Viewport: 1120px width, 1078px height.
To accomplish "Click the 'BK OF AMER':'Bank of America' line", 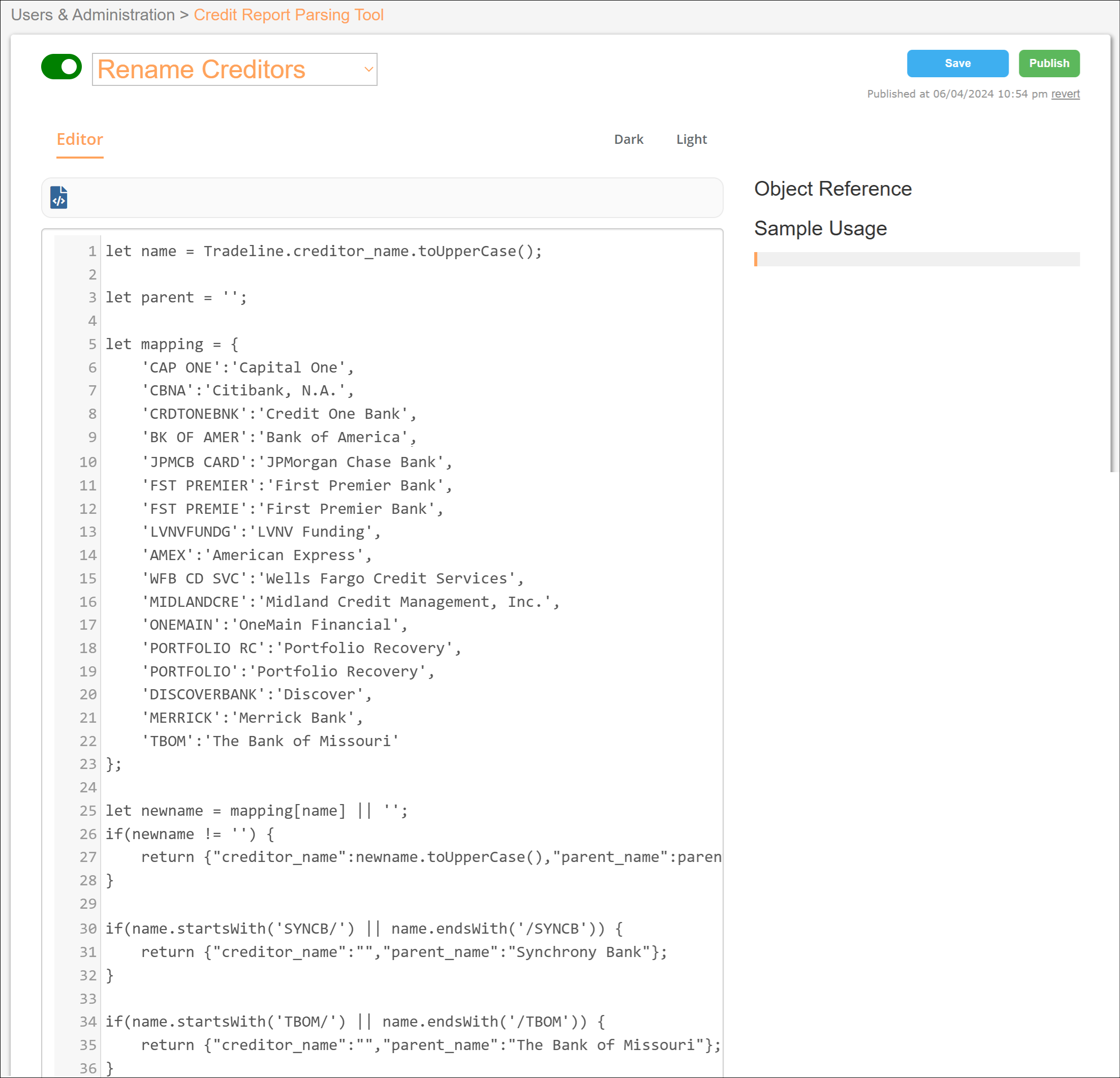I will 279,438.
